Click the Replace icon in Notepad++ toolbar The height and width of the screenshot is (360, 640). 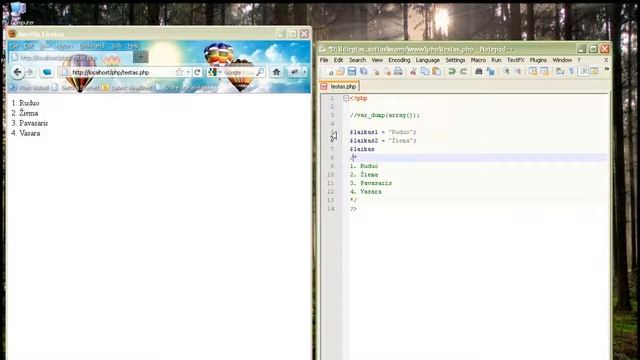click(x=491, y=72)
